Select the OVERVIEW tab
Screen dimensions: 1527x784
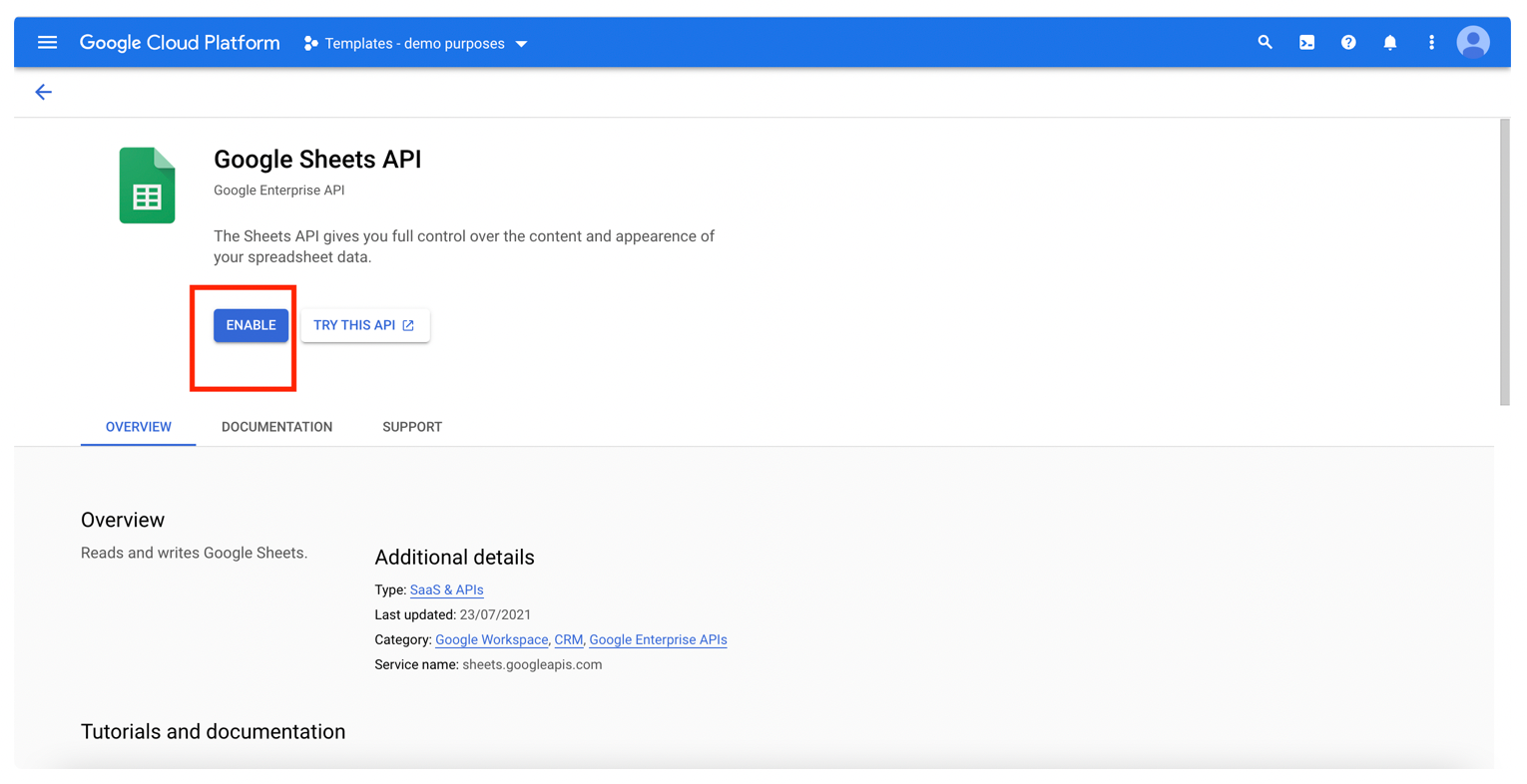pyautogui.click(x=139, y=427)
